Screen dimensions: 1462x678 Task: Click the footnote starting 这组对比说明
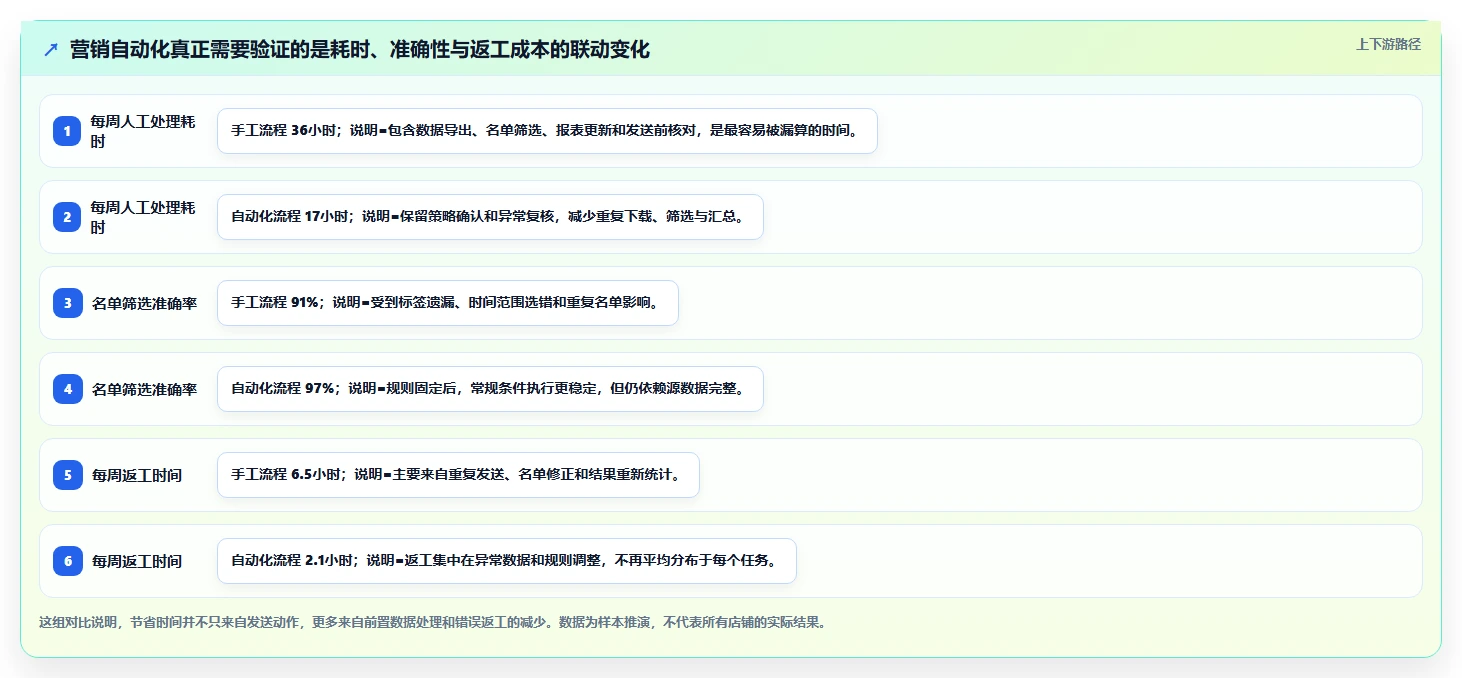433,622
